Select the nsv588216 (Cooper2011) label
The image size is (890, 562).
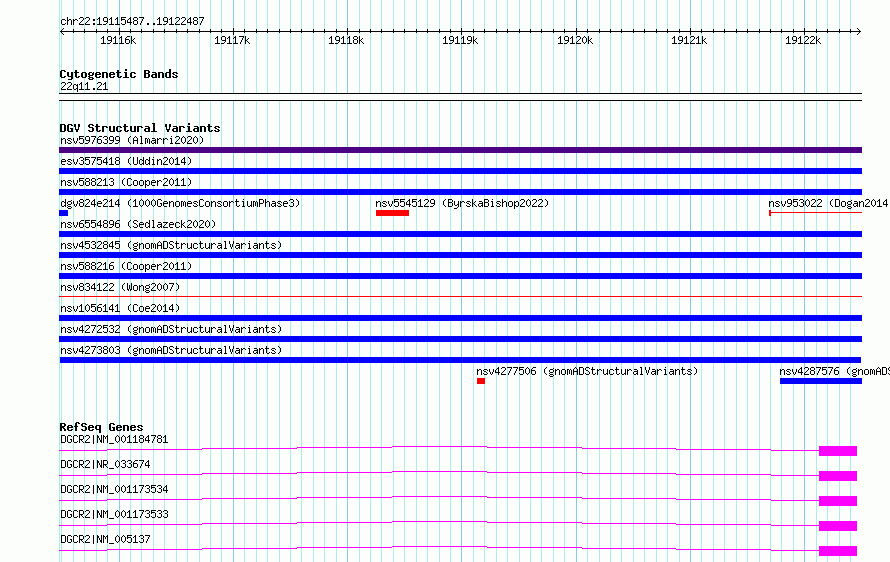pos(126,266)
